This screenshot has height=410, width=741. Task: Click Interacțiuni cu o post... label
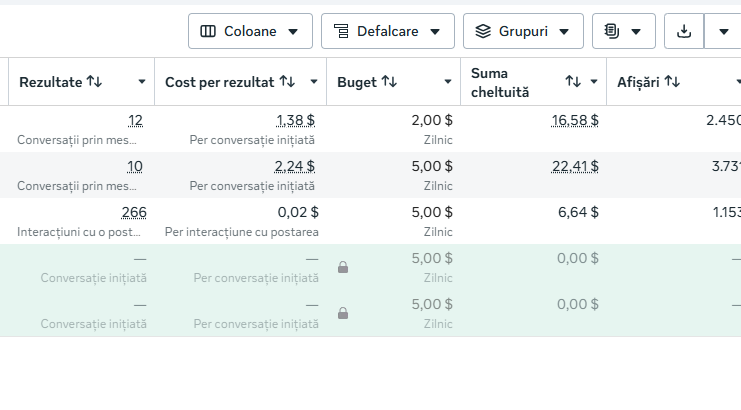point(78,232)
